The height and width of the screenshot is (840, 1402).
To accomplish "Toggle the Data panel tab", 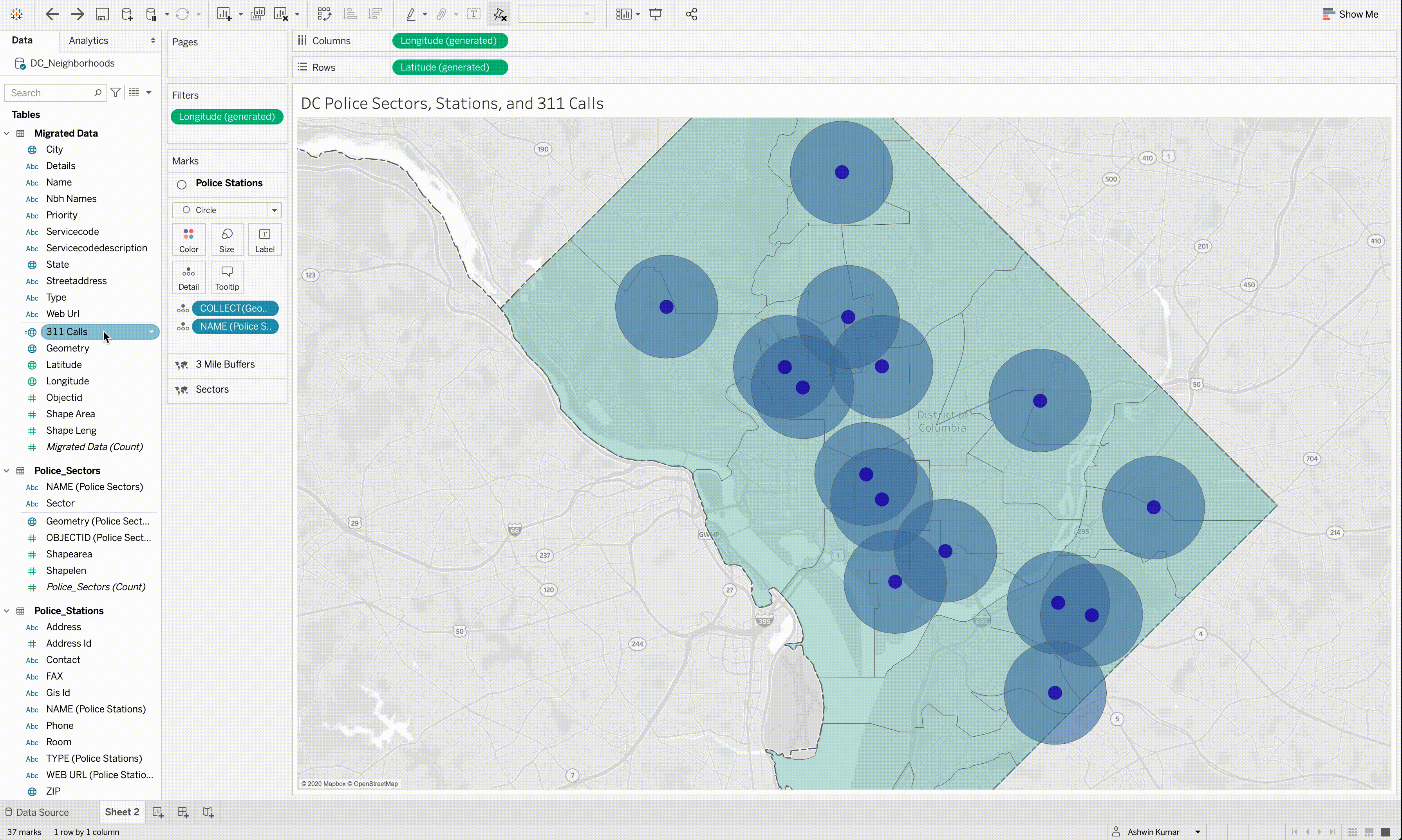I will click(x=22, y=39).
